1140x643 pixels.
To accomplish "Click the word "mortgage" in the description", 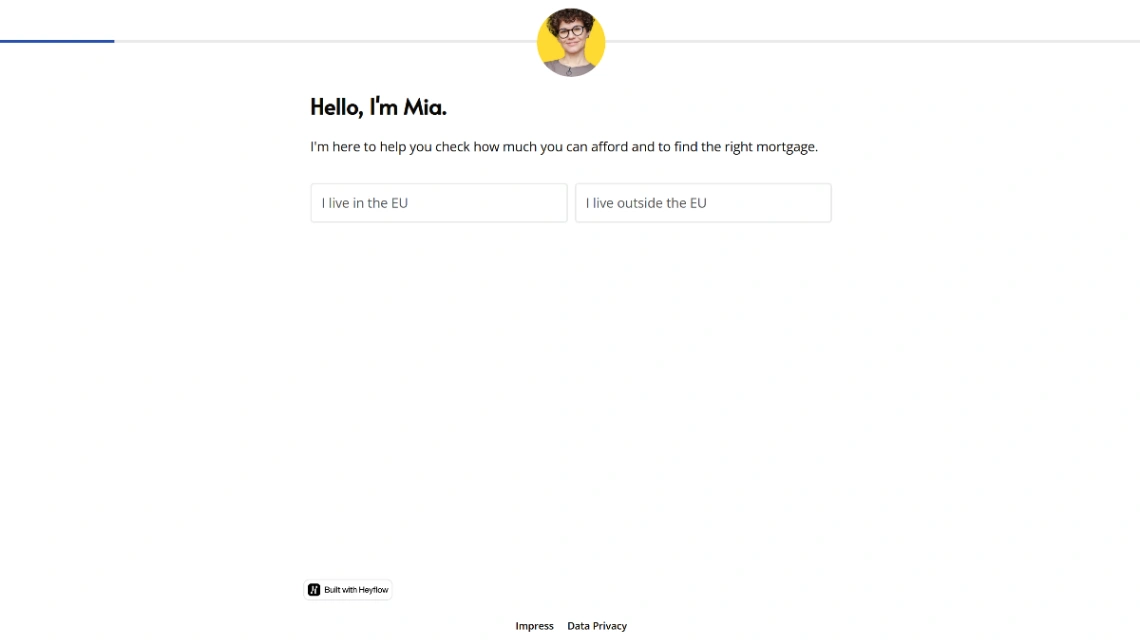I will (785, 147).
